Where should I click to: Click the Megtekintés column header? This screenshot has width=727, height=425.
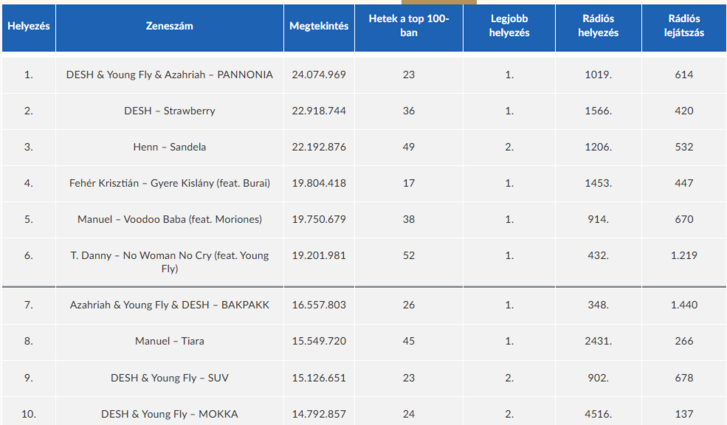(319, 26)
